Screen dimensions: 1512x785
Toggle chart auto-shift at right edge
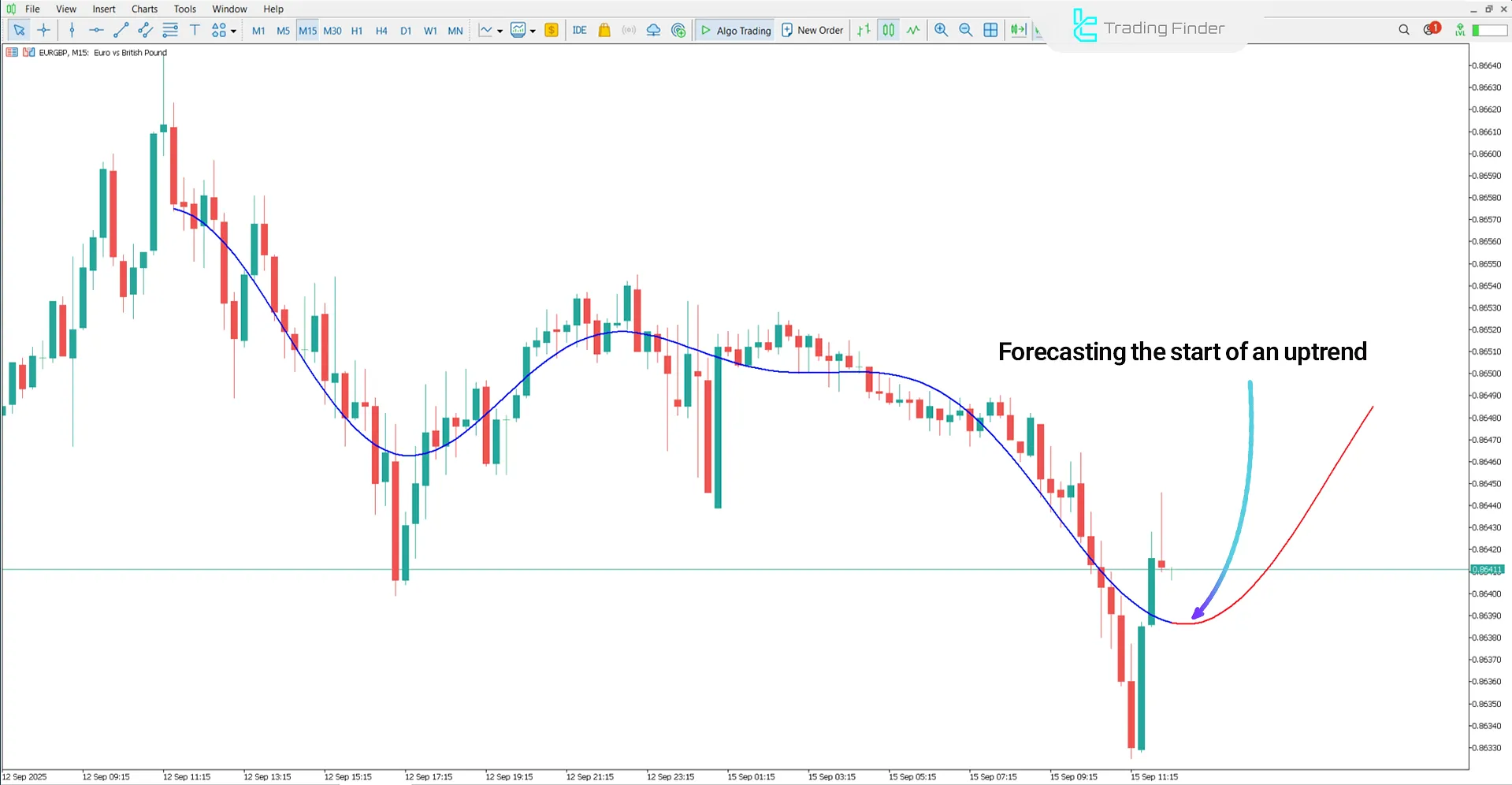[x=1018, y=30]
